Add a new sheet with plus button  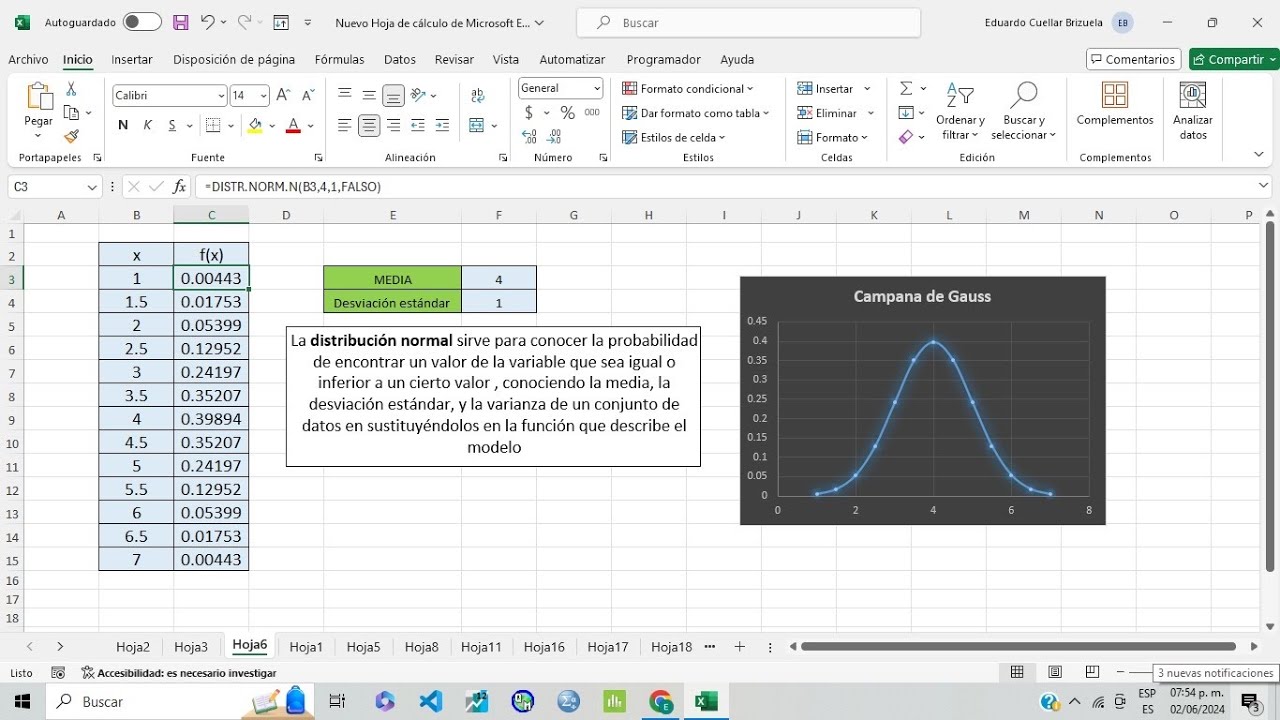(x=740, y=647)
